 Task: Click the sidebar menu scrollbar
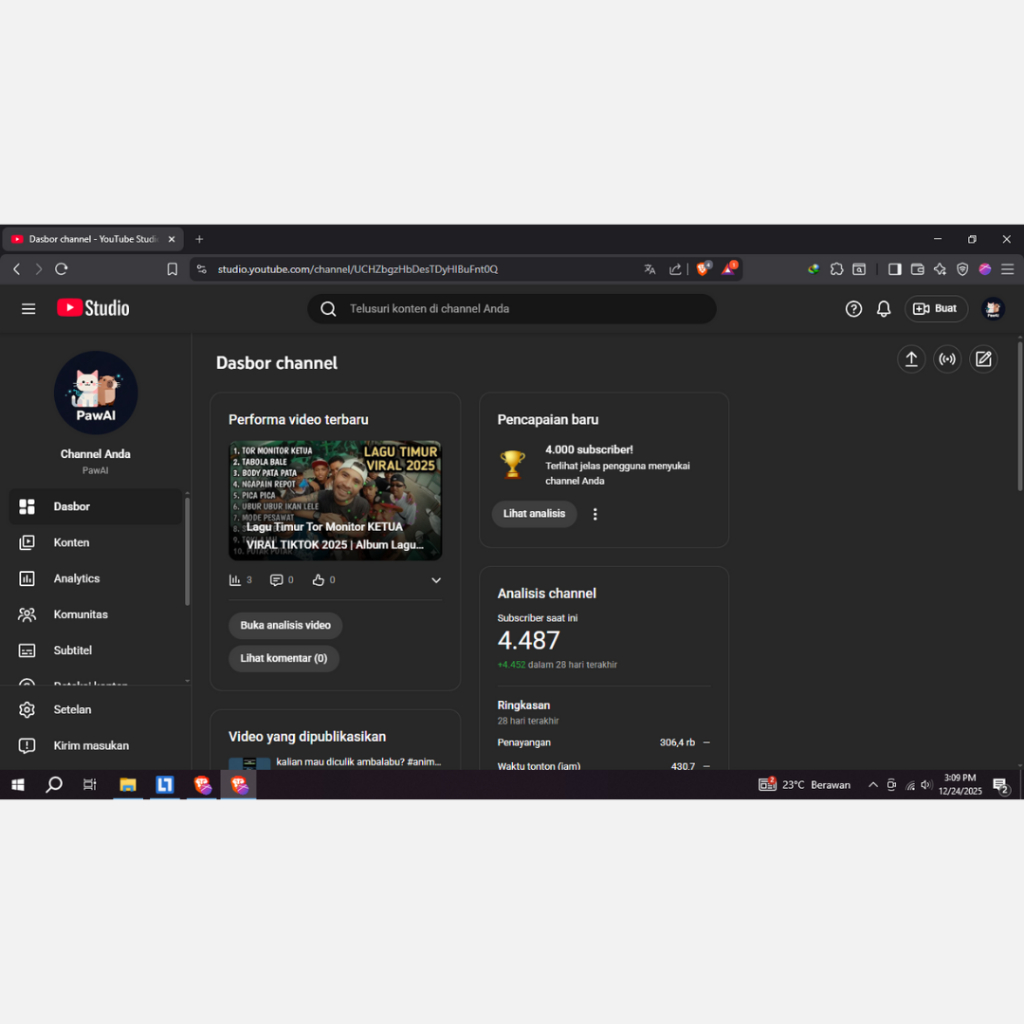point(187,552)
